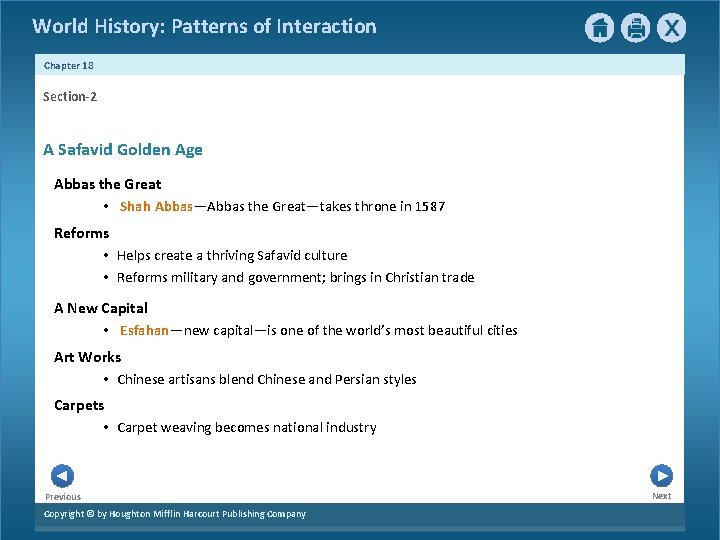This screenshot has height=540, width=720.
Task: Click the Print icon
Action: (x=636, y=28)
